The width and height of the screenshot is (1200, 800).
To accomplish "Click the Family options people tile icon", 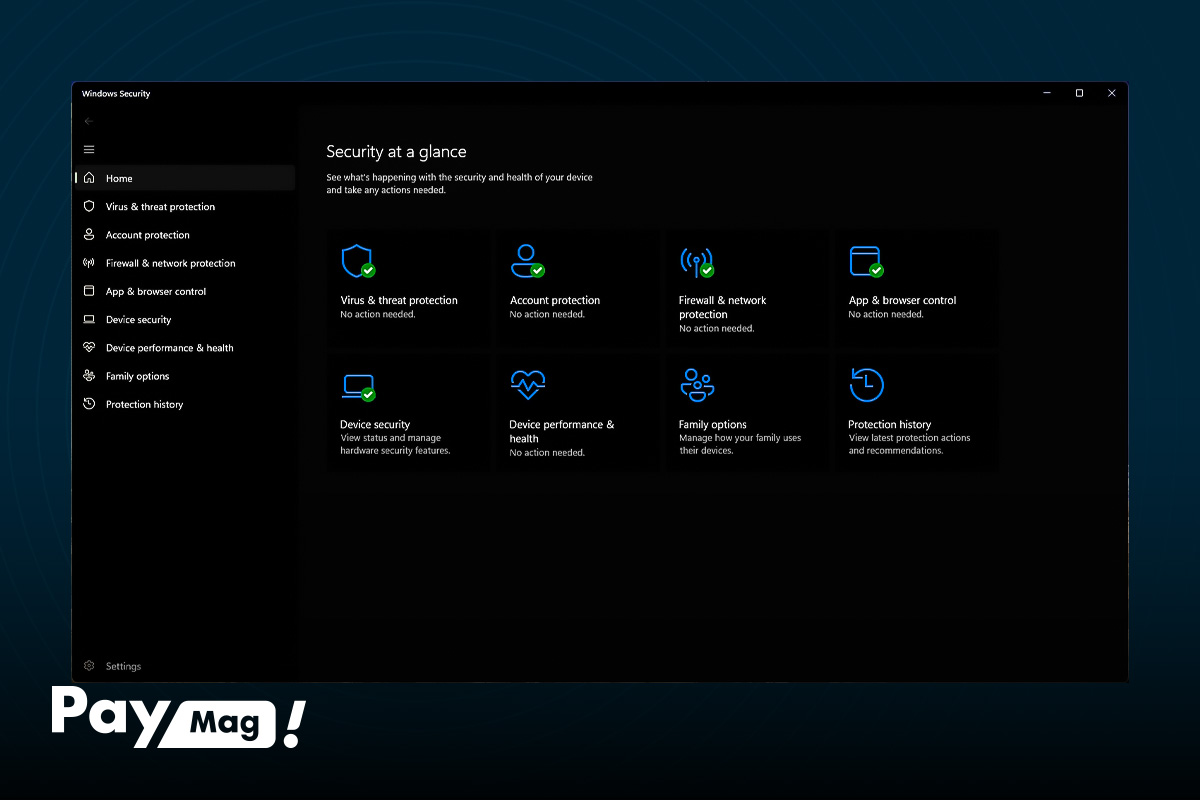I will (x=697, y=385).
